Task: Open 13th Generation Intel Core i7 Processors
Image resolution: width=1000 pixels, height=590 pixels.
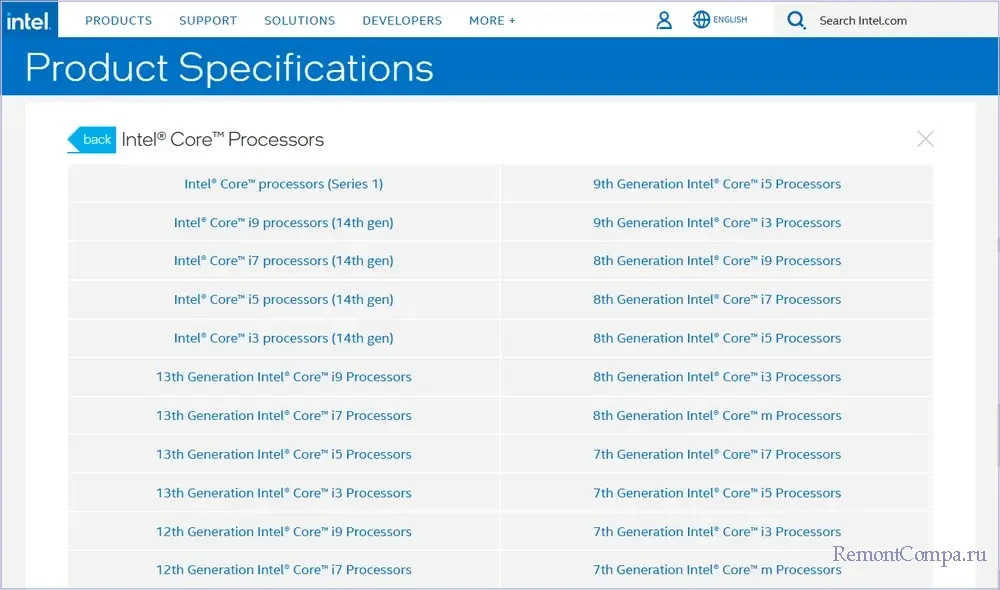Action: (283, 416)
